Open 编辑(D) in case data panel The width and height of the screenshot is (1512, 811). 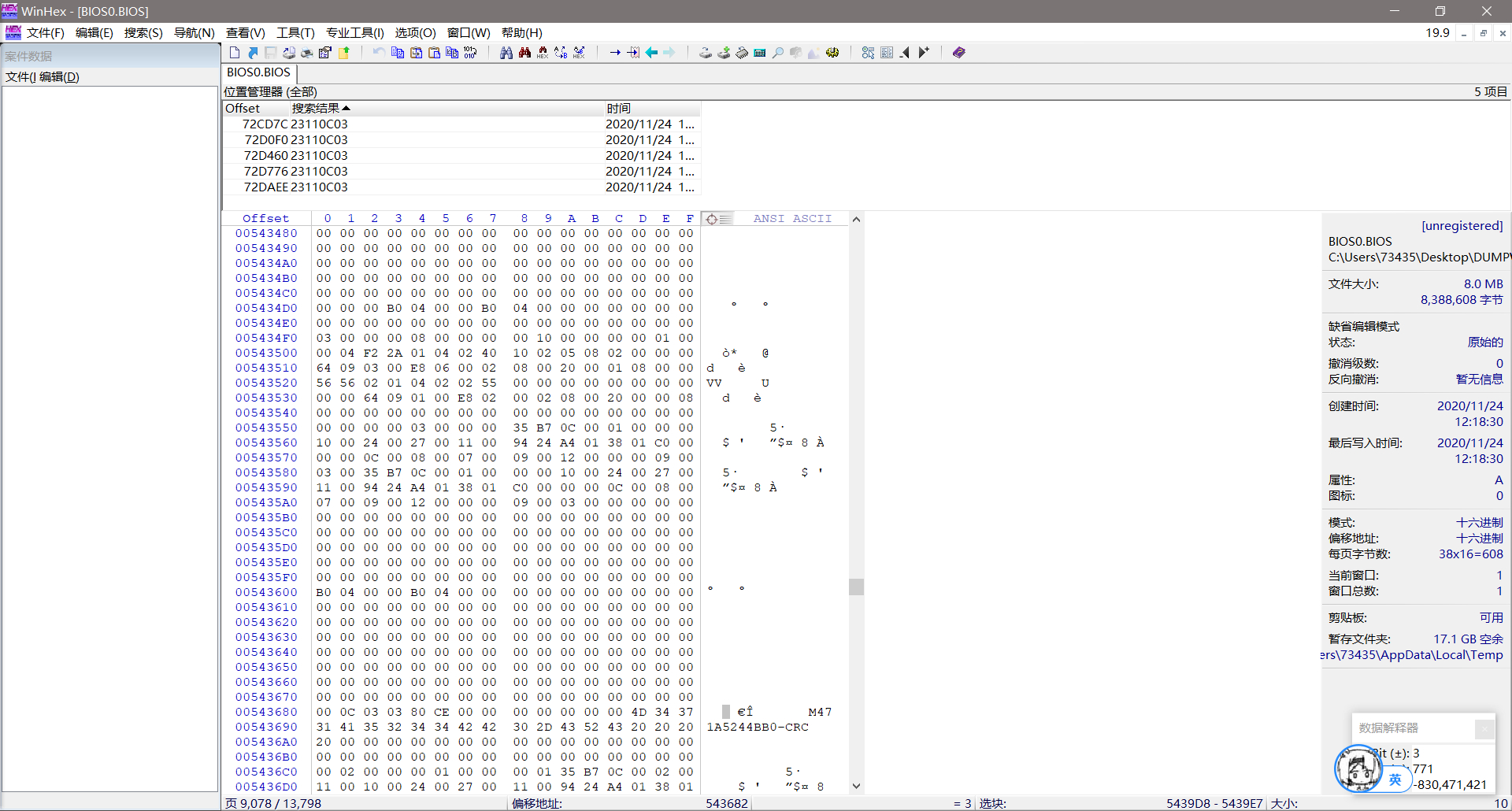59,77
